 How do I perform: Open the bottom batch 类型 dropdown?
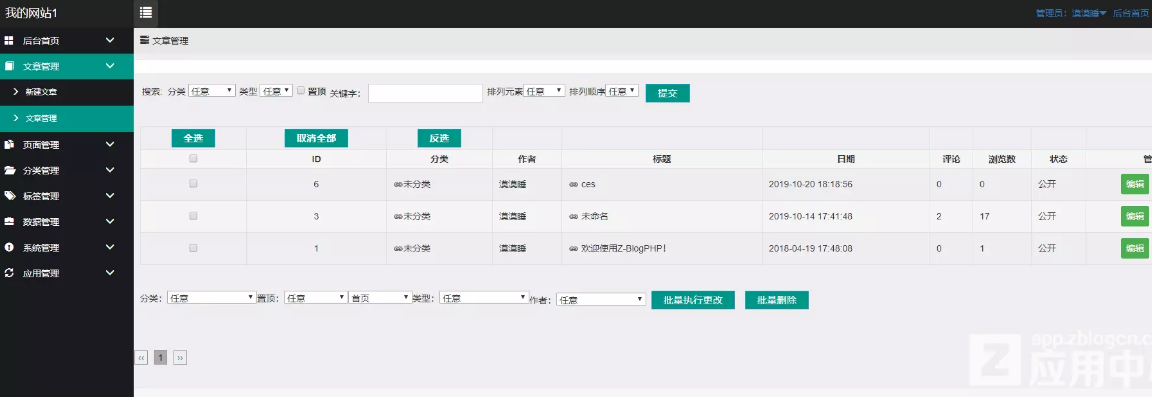click(483, 298)
